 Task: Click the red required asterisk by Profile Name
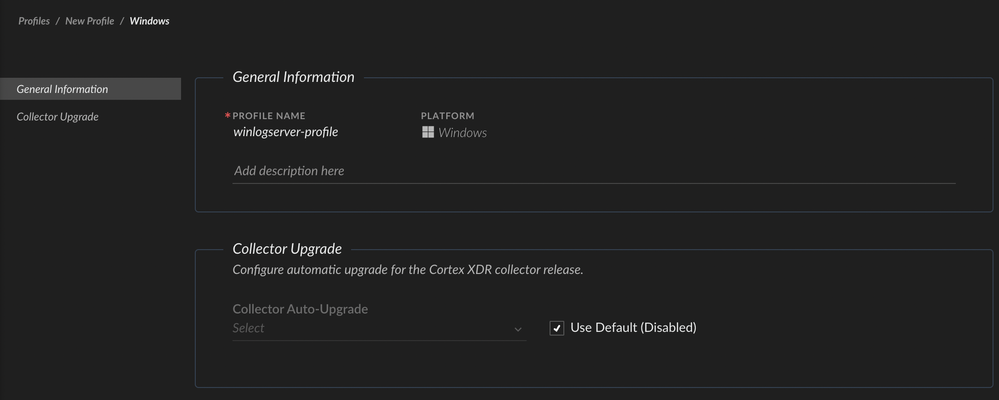[x=228, y=116]
